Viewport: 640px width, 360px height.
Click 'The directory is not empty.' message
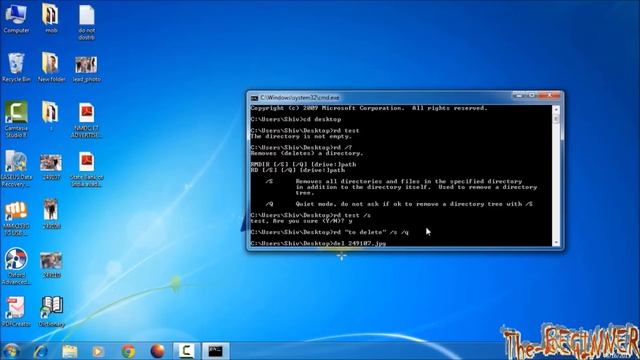tap(301, 136)
